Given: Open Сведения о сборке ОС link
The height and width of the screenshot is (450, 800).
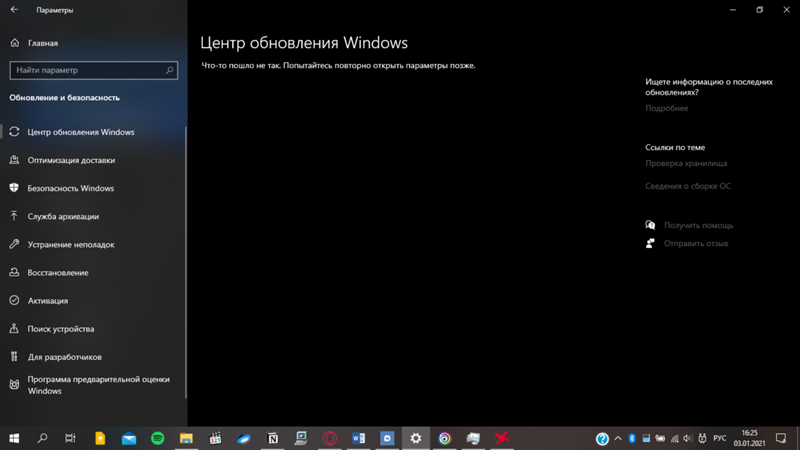Looking at the screenshot, I should (x=688, y=186).
